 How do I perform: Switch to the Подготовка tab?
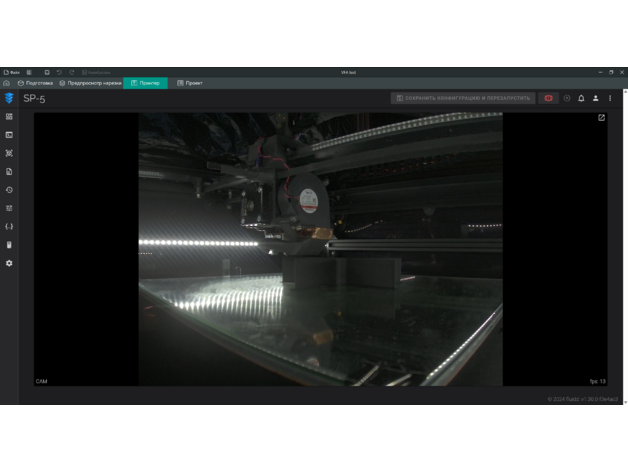[35, 83]
